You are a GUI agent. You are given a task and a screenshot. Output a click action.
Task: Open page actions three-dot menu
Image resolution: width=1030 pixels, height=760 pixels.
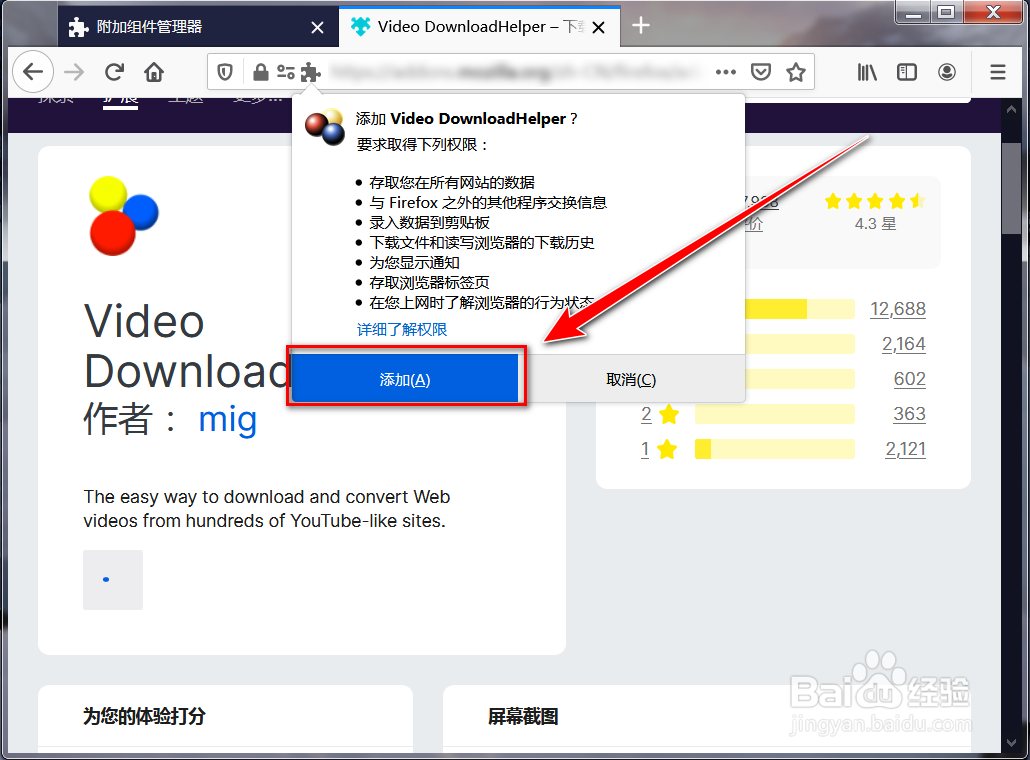tap(726, 72)
